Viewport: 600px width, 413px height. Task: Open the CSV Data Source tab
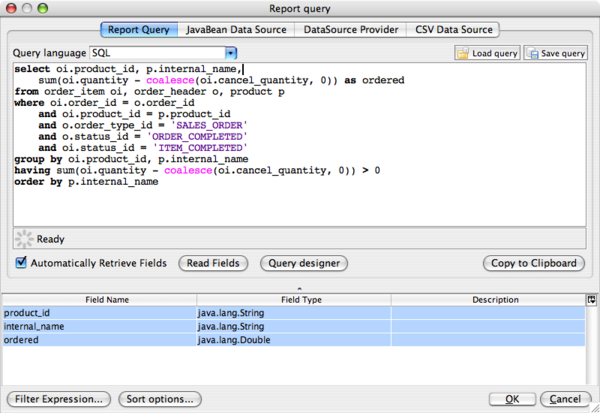[453, 30]
